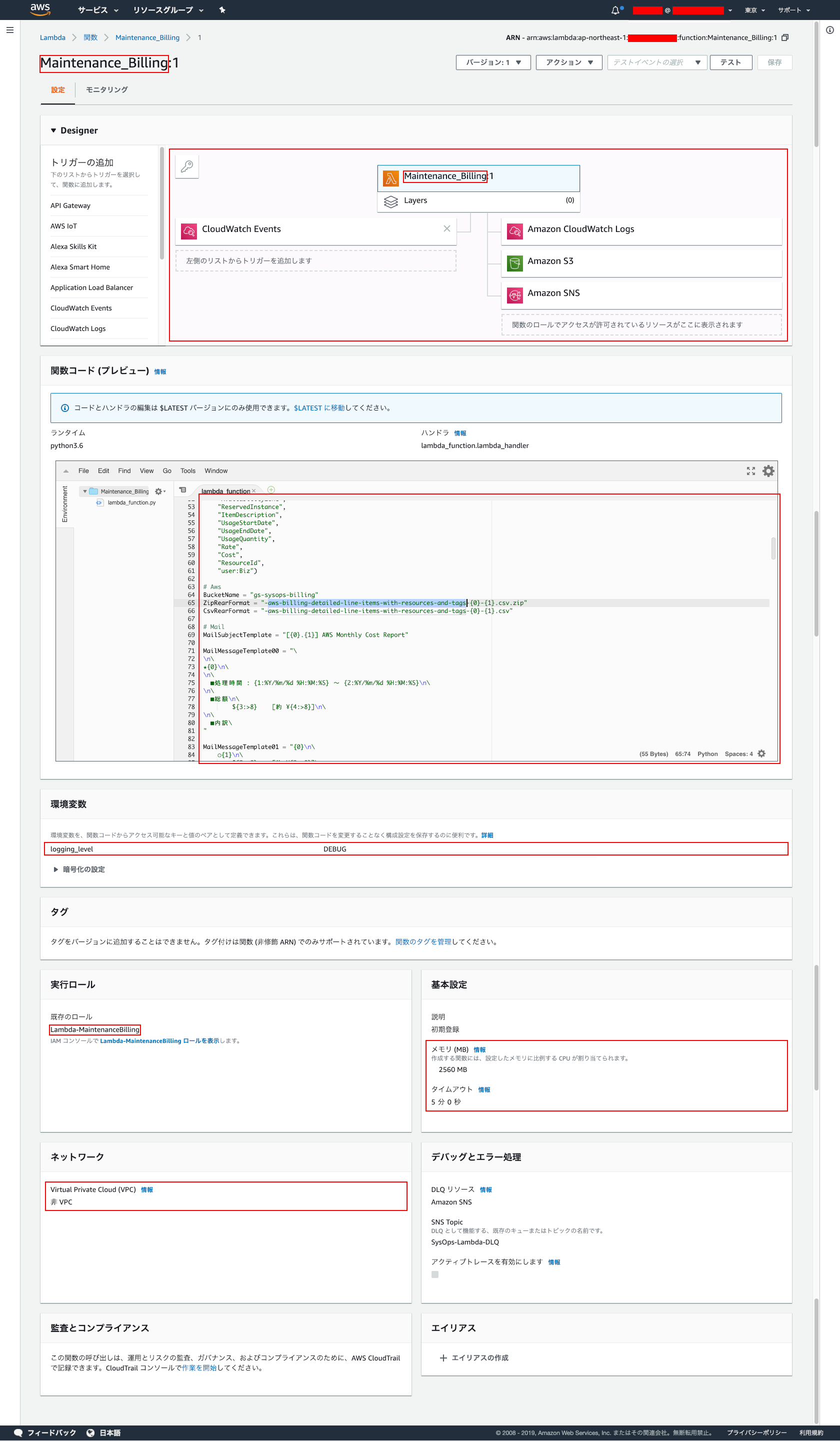Expand the 暗号化の設定 section

point(79,868)
